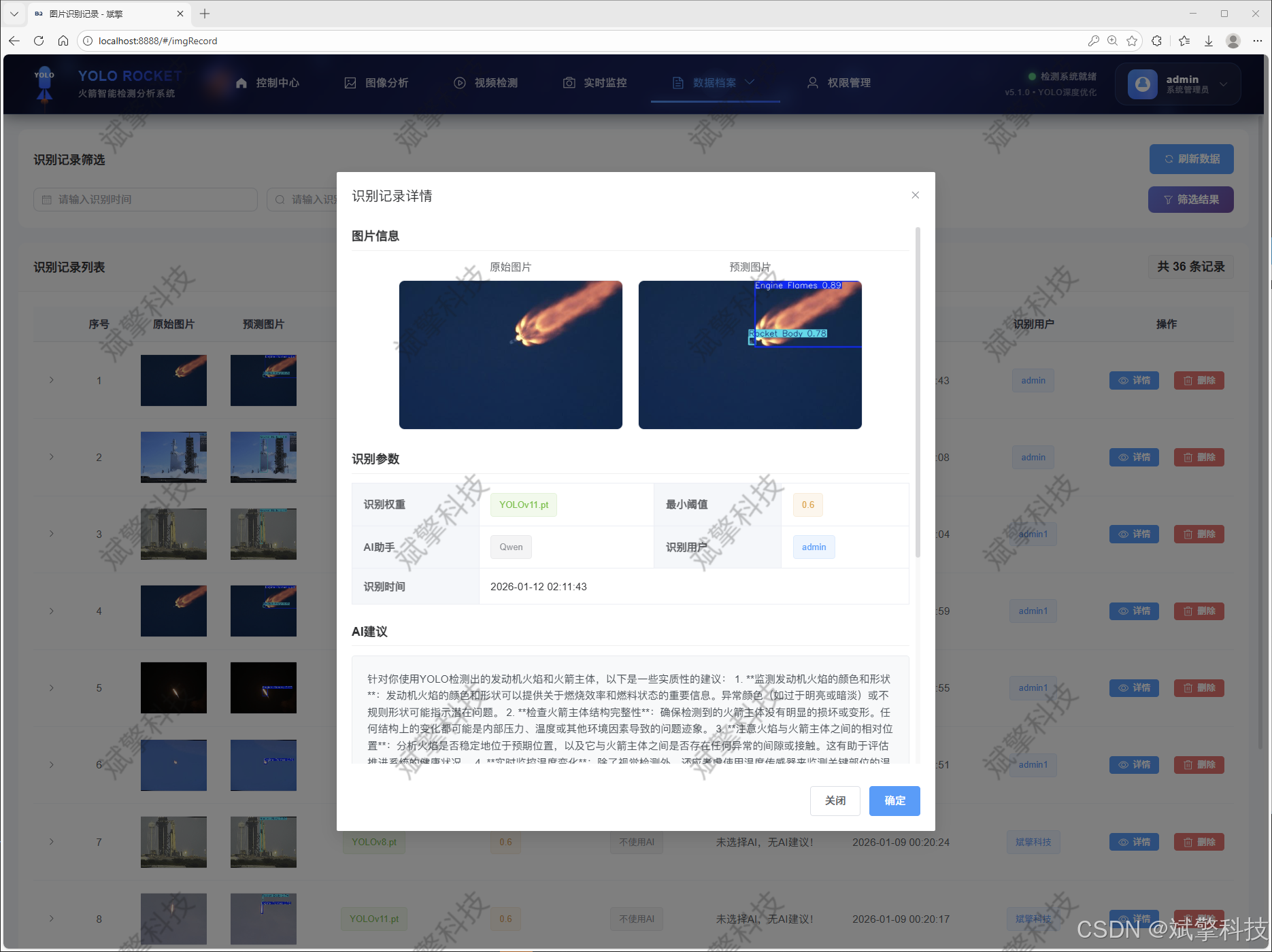
Task: Delete record row 1 with 删除
Action: pyautogui.click(x=1199, y=380)
